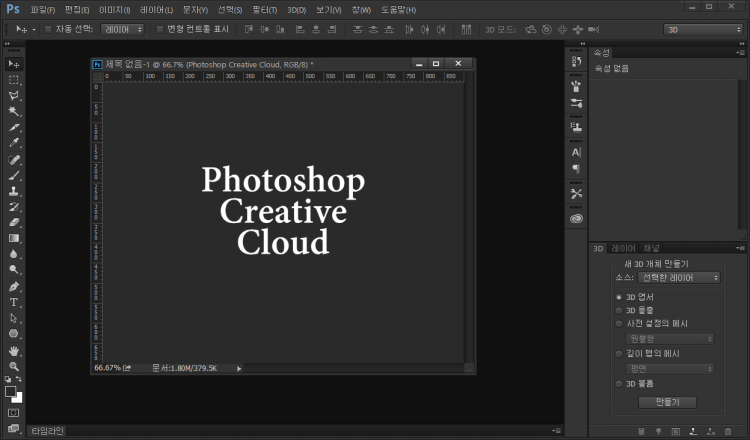The image size is (750, 440).
Task: Select the 3D 볼륨 radio button
Action: [619, 383]
